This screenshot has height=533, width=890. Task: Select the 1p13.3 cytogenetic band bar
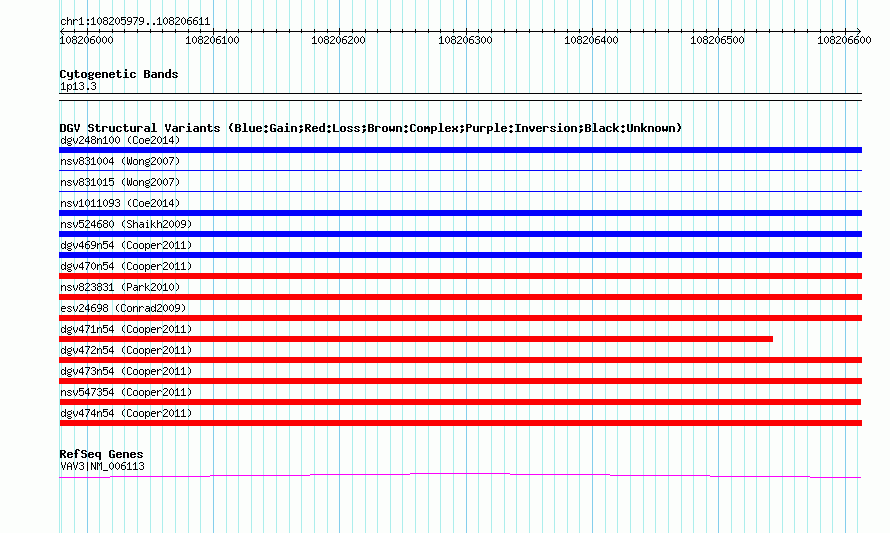(460, 97)
